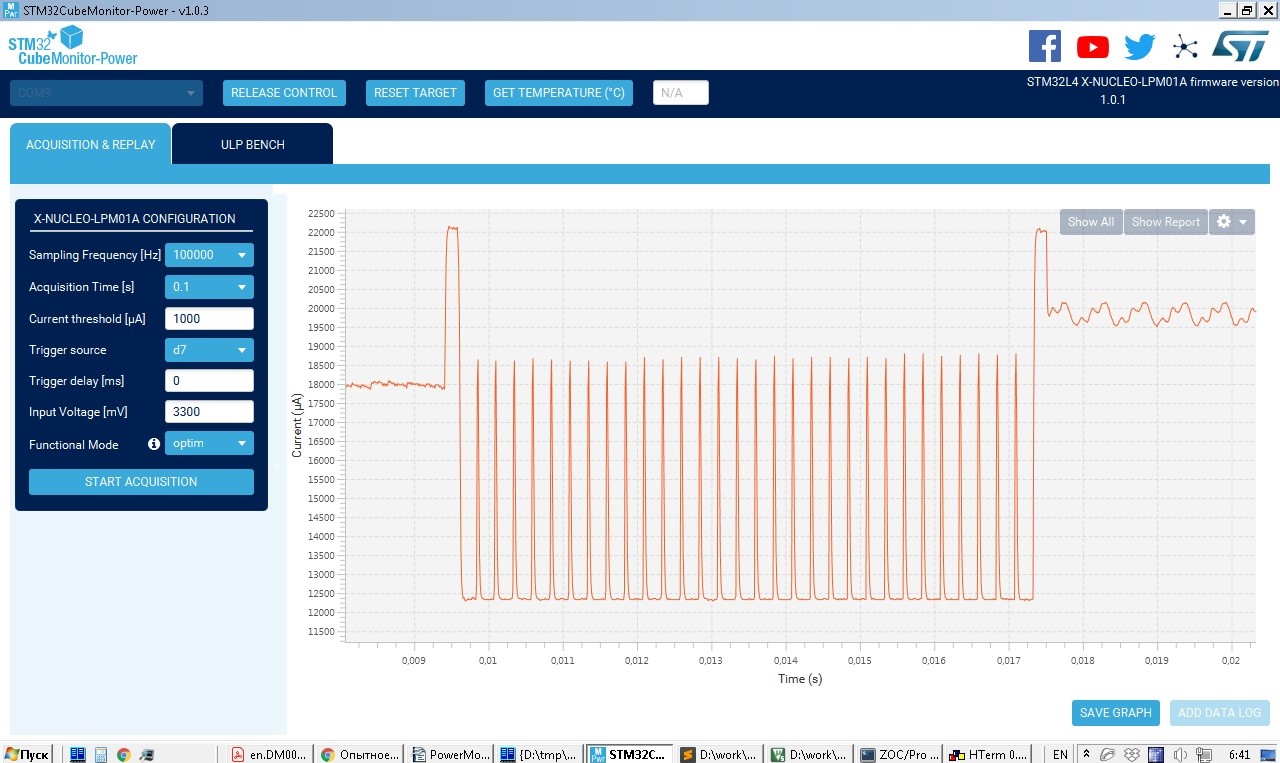Open the graph settings gear menu
1280x763 pixels.
pyautogui.click(x=1232, y=222)
